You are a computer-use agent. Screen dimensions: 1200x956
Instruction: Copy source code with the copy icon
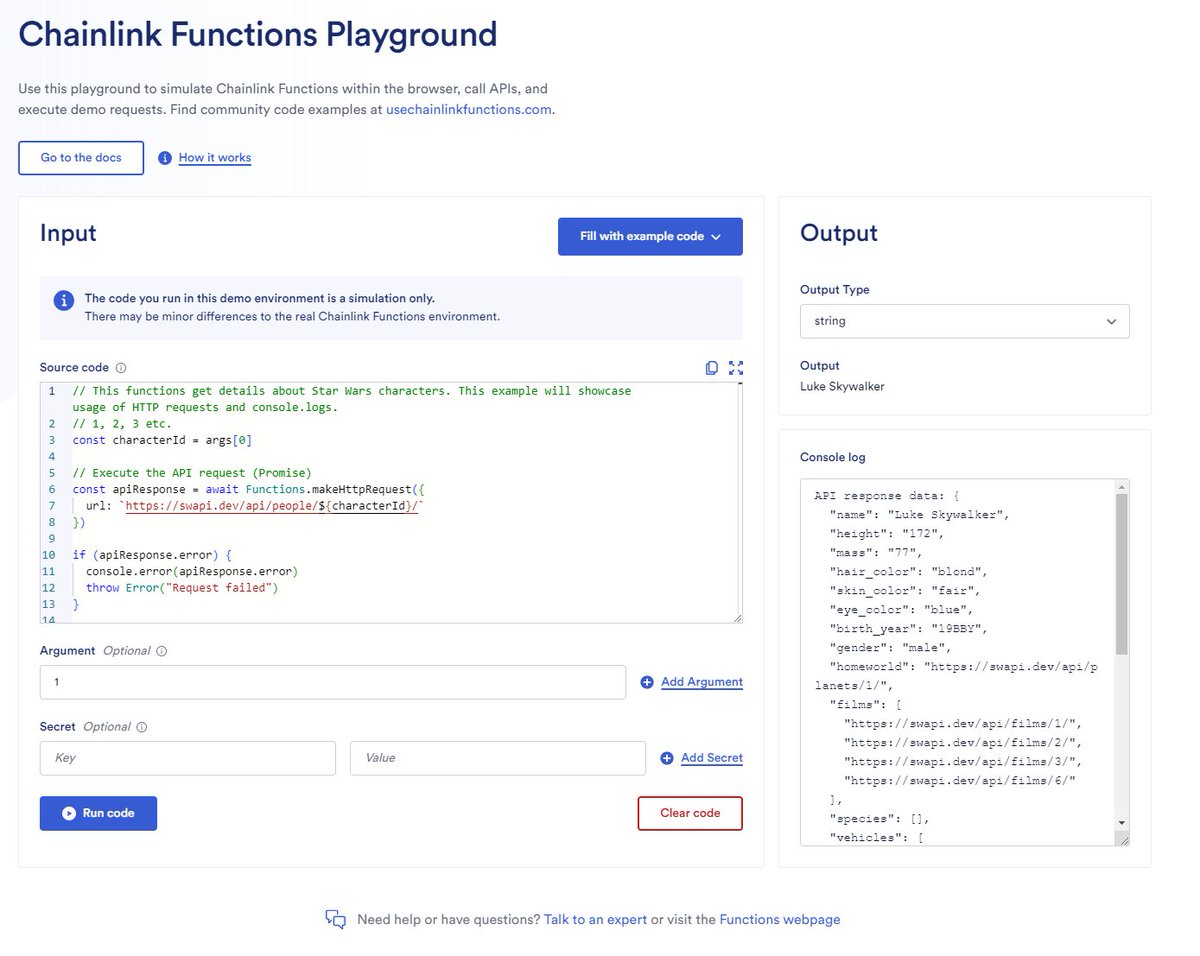click(x=711, y=368)
